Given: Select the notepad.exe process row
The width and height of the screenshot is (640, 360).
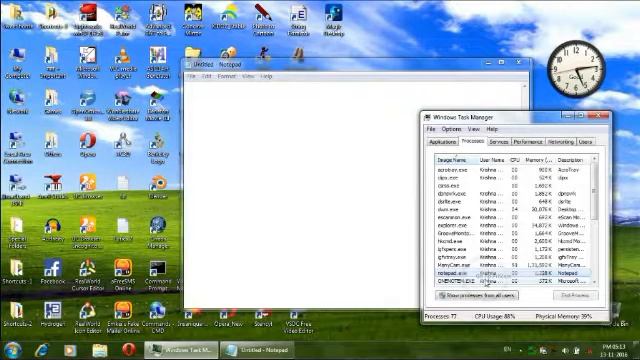Looking at the screenshot, I should pyautogui.click(x=513, y=273).
